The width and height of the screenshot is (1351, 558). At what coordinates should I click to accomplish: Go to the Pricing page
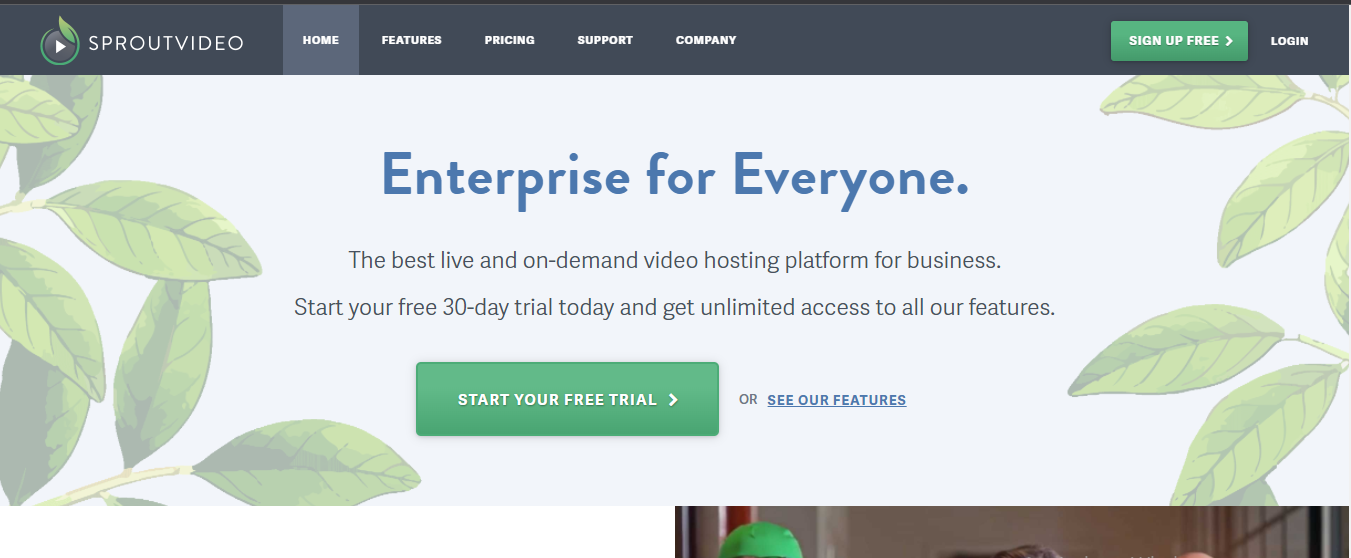coord(510,40)
